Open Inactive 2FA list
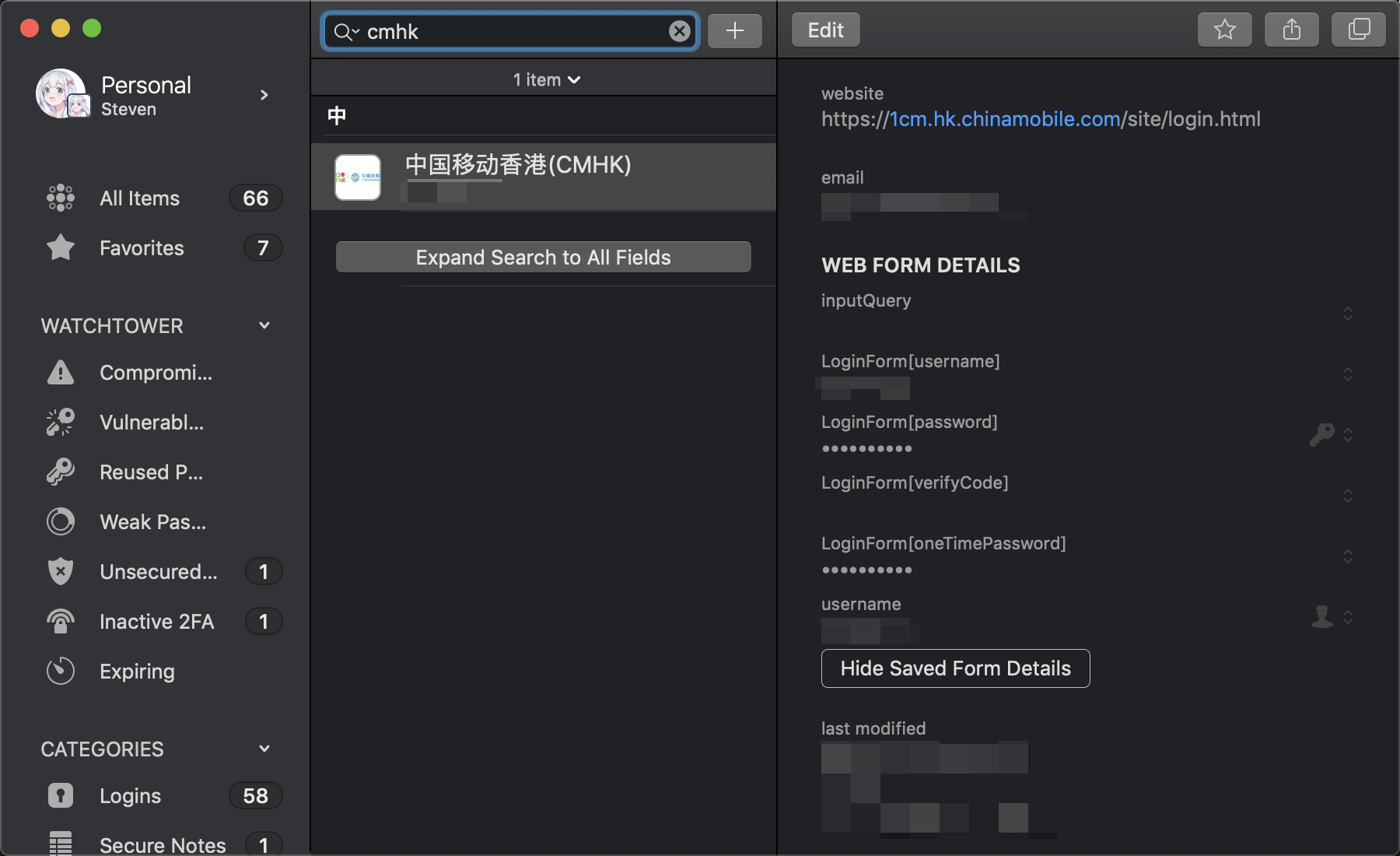The height and width of the screenshot is (856, 1400). click(x=156, y=622)
